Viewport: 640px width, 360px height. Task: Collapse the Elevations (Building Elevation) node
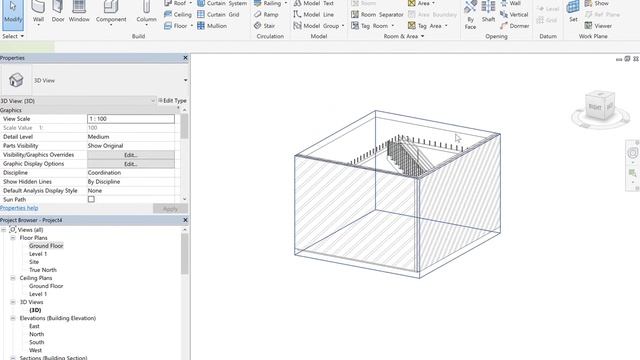(x=13, y=318)
